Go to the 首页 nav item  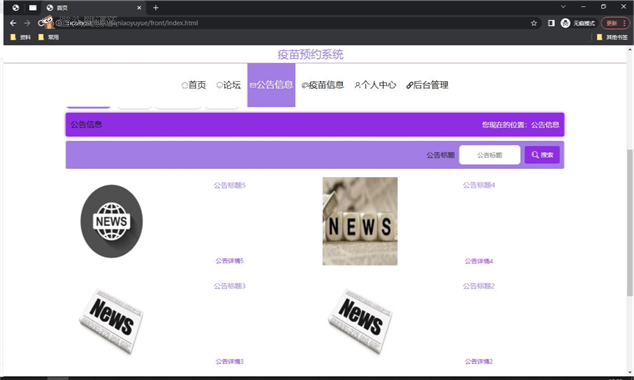(x=194, y=85)
